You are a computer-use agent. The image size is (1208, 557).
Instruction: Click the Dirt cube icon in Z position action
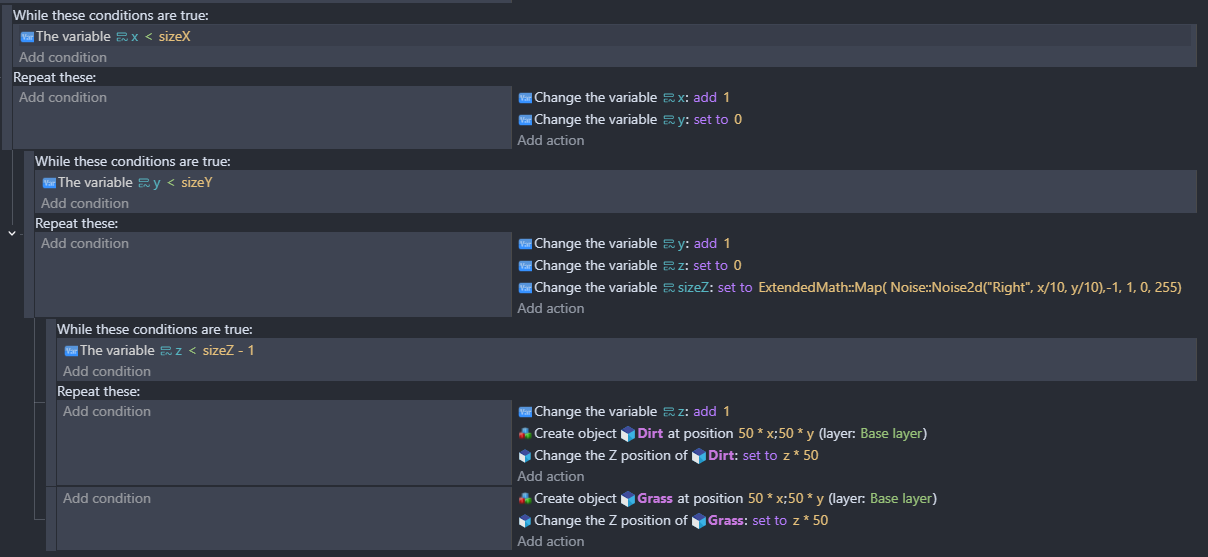(x=699, y=456)
